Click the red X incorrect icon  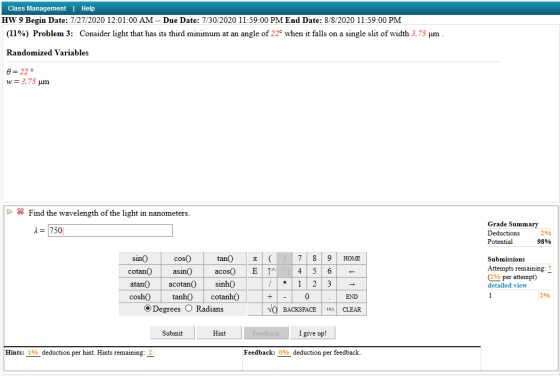tap(20, 212)
